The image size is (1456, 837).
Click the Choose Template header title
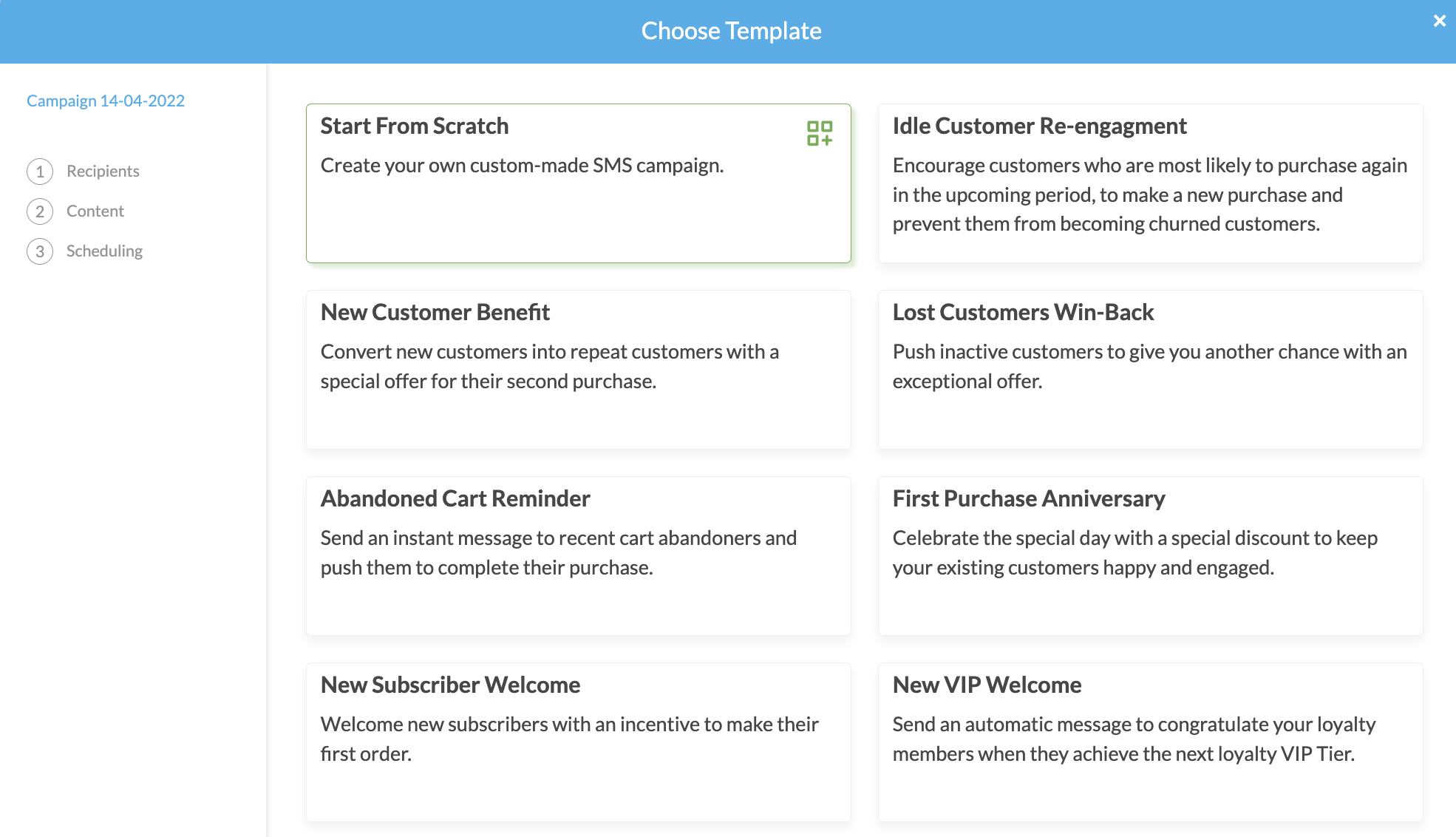click(x=731, y=31)
